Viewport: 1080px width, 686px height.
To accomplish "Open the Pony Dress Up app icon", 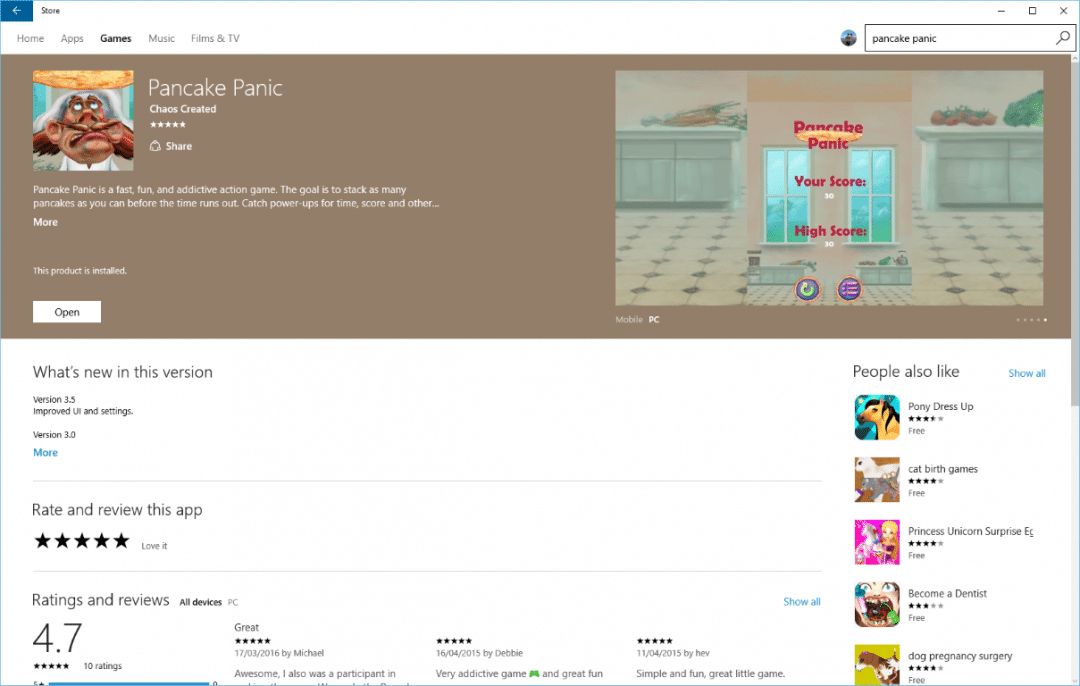I will coord(877,417).
